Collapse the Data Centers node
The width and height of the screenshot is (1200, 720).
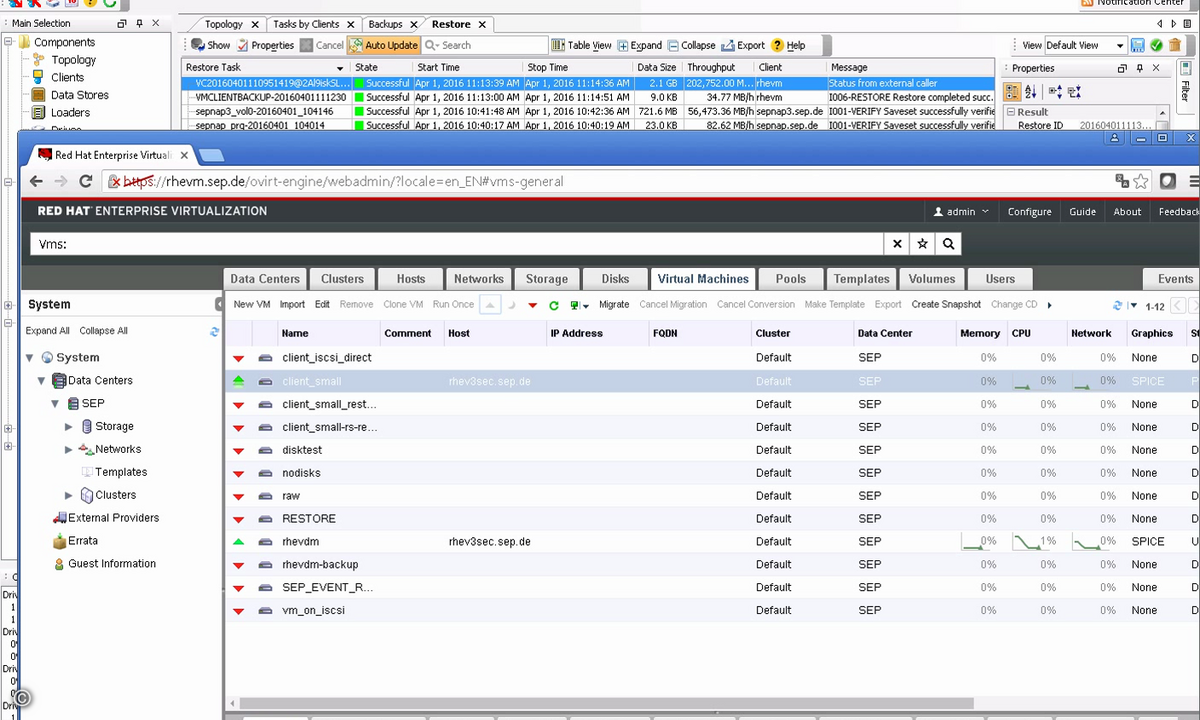[42, 381]
